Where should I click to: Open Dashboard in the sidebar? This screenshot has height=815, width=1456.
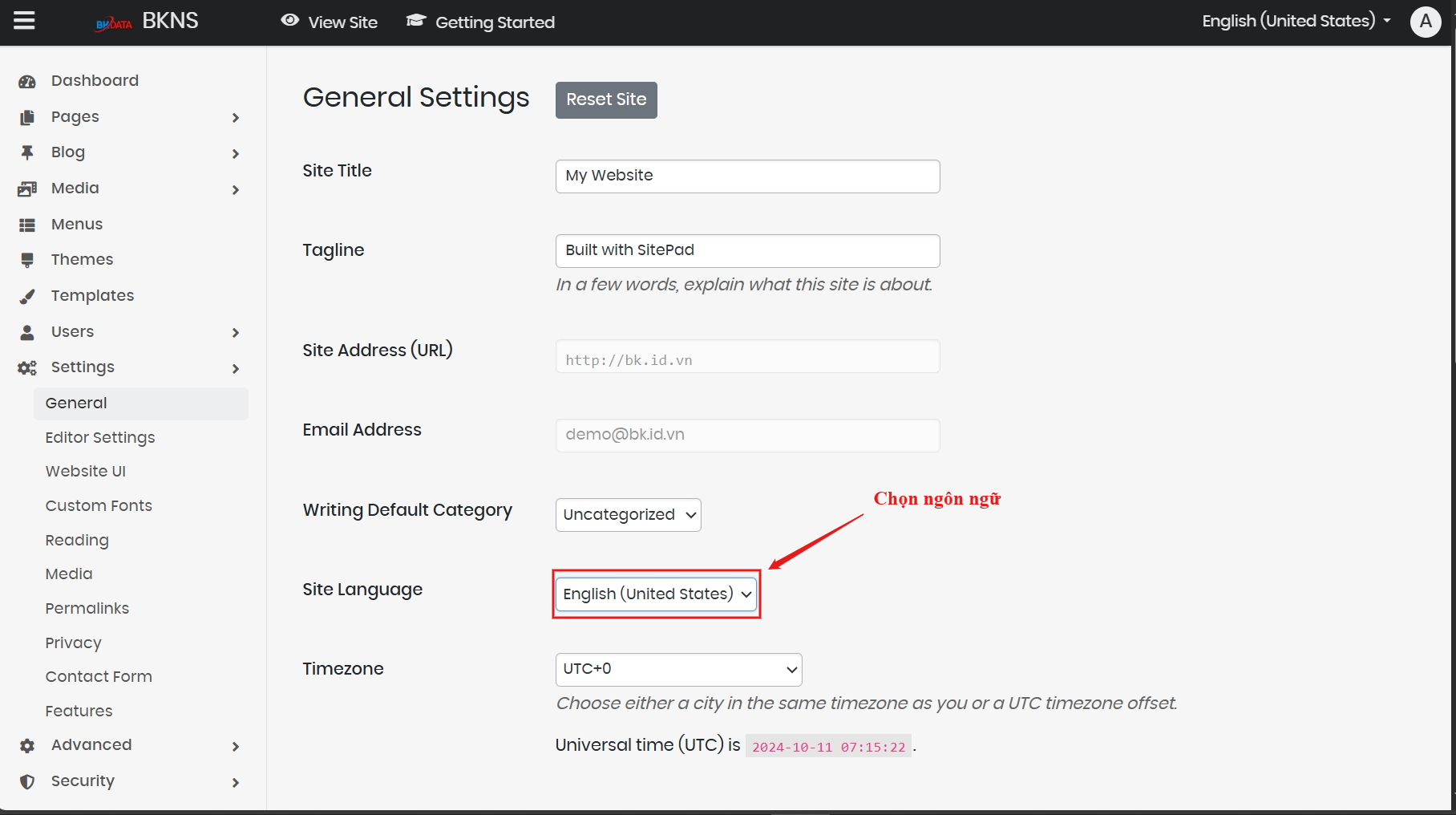point(95,80)
